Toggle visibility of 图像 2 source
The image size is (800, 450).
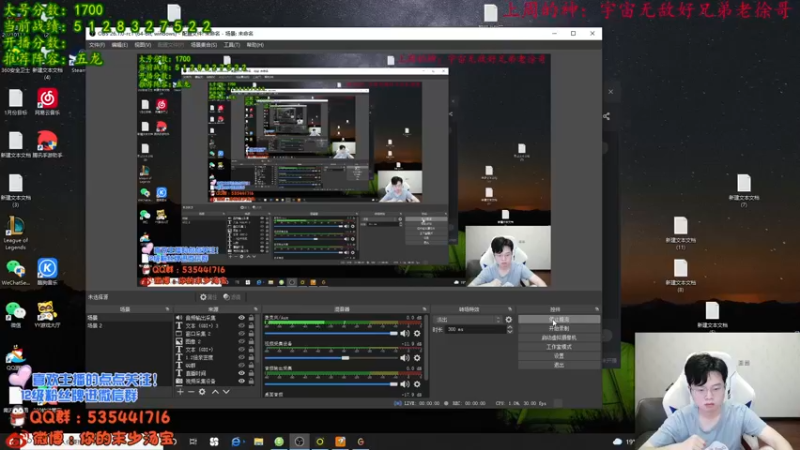(241, 341)
